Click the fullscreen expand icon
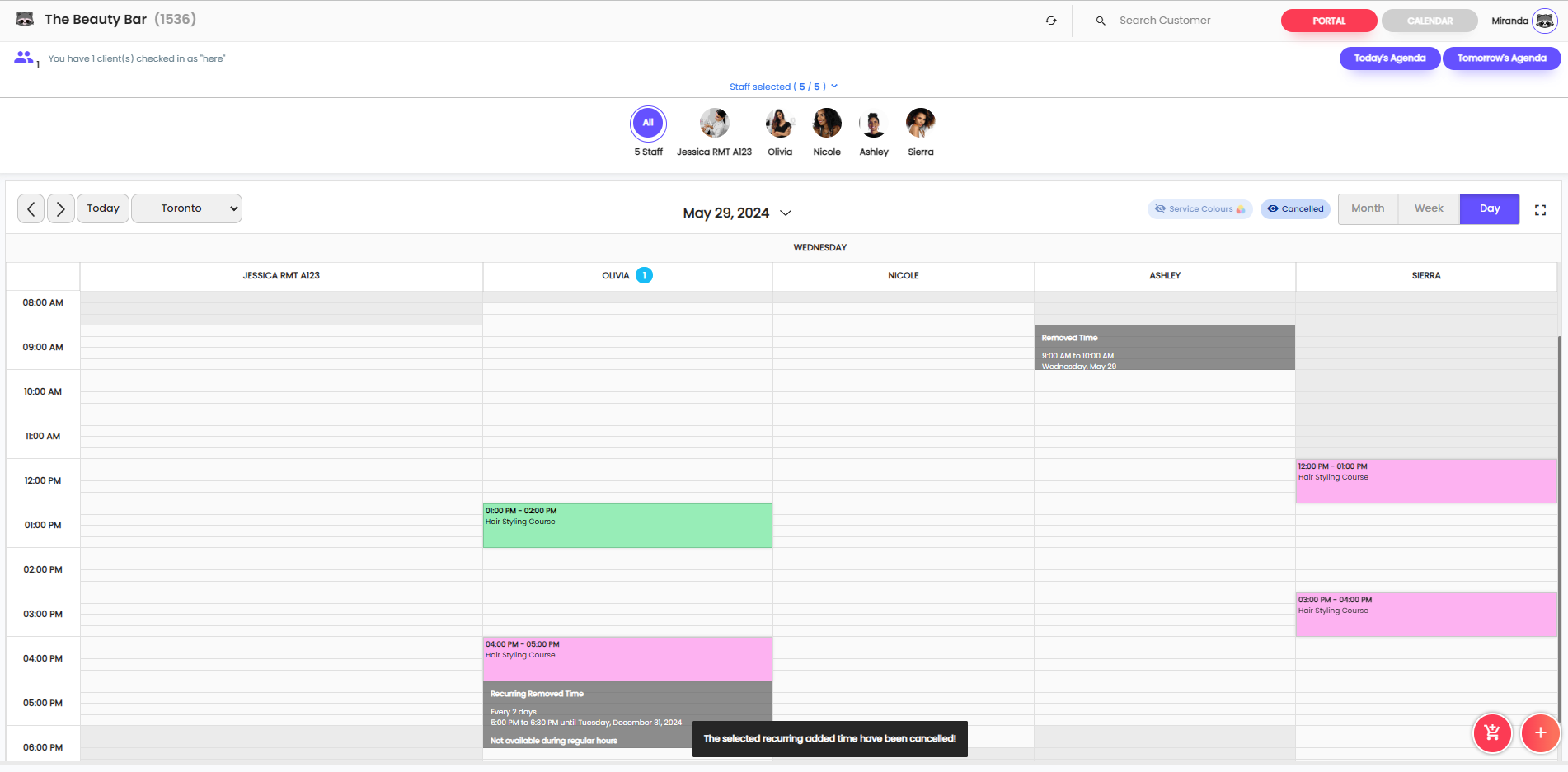 click(1540, 210)
